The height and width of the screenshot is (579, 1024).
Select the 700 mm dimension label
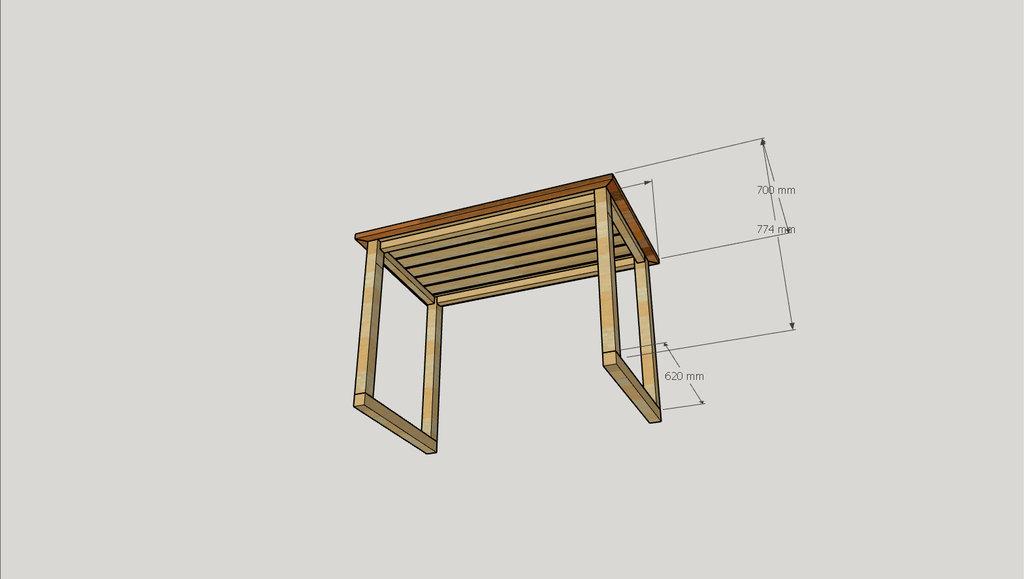coord(776,190)
